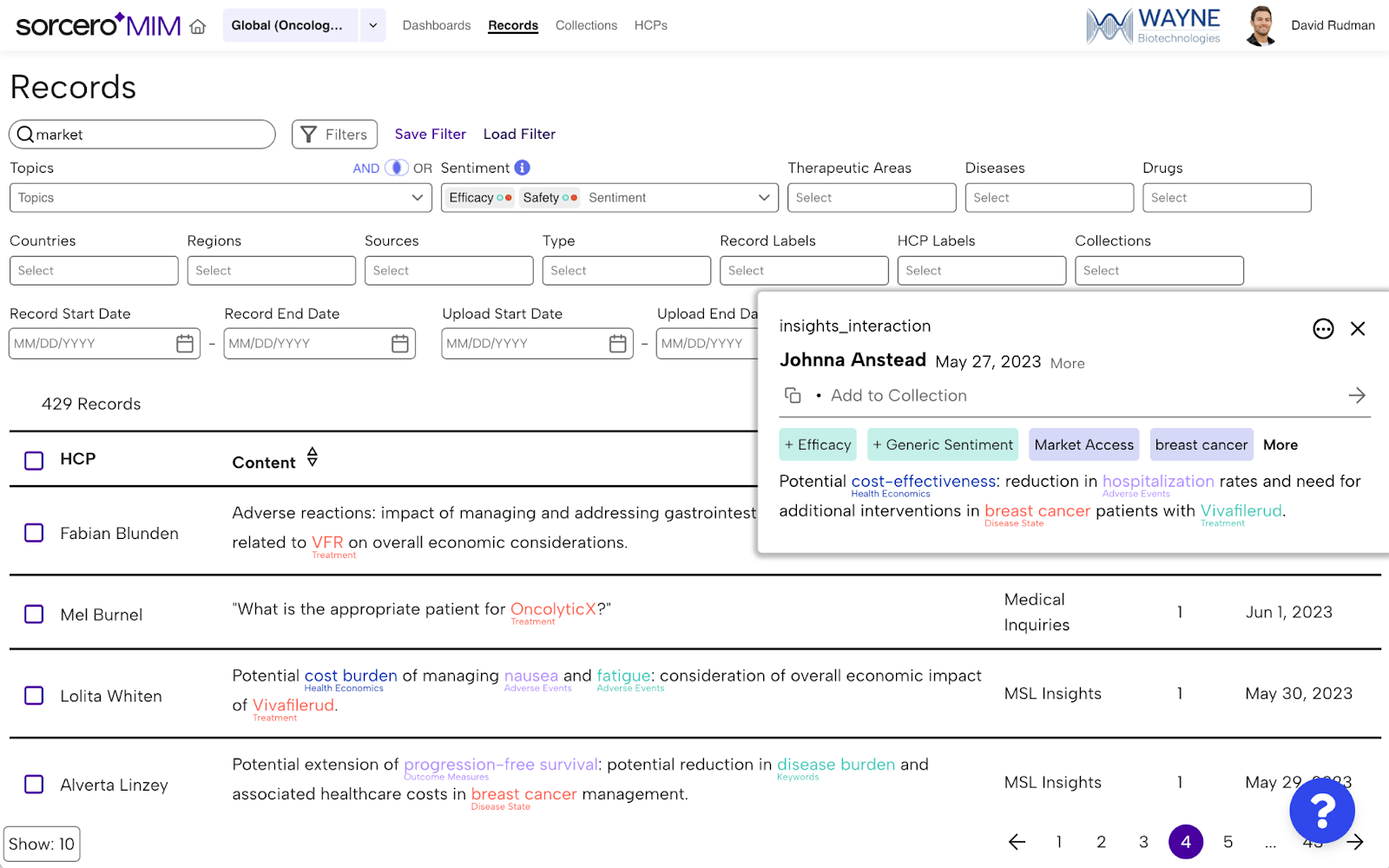
Task: Open the Upload Start Date calendar
Action: tap(617, 344)
